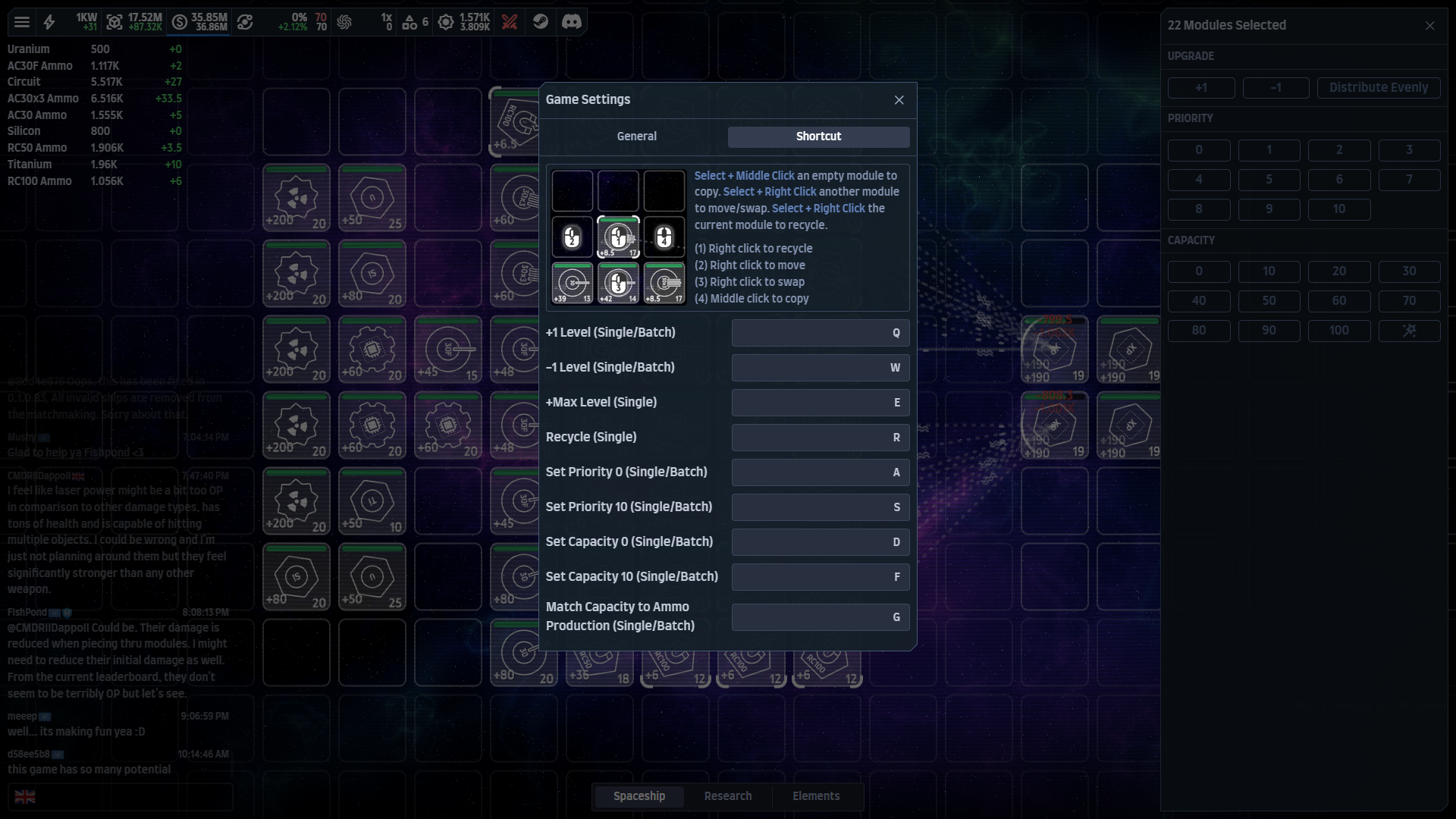Click the +39 module in the tutorial grid
The height and width of the screenshot is (819, 1456).
[573, 283]
